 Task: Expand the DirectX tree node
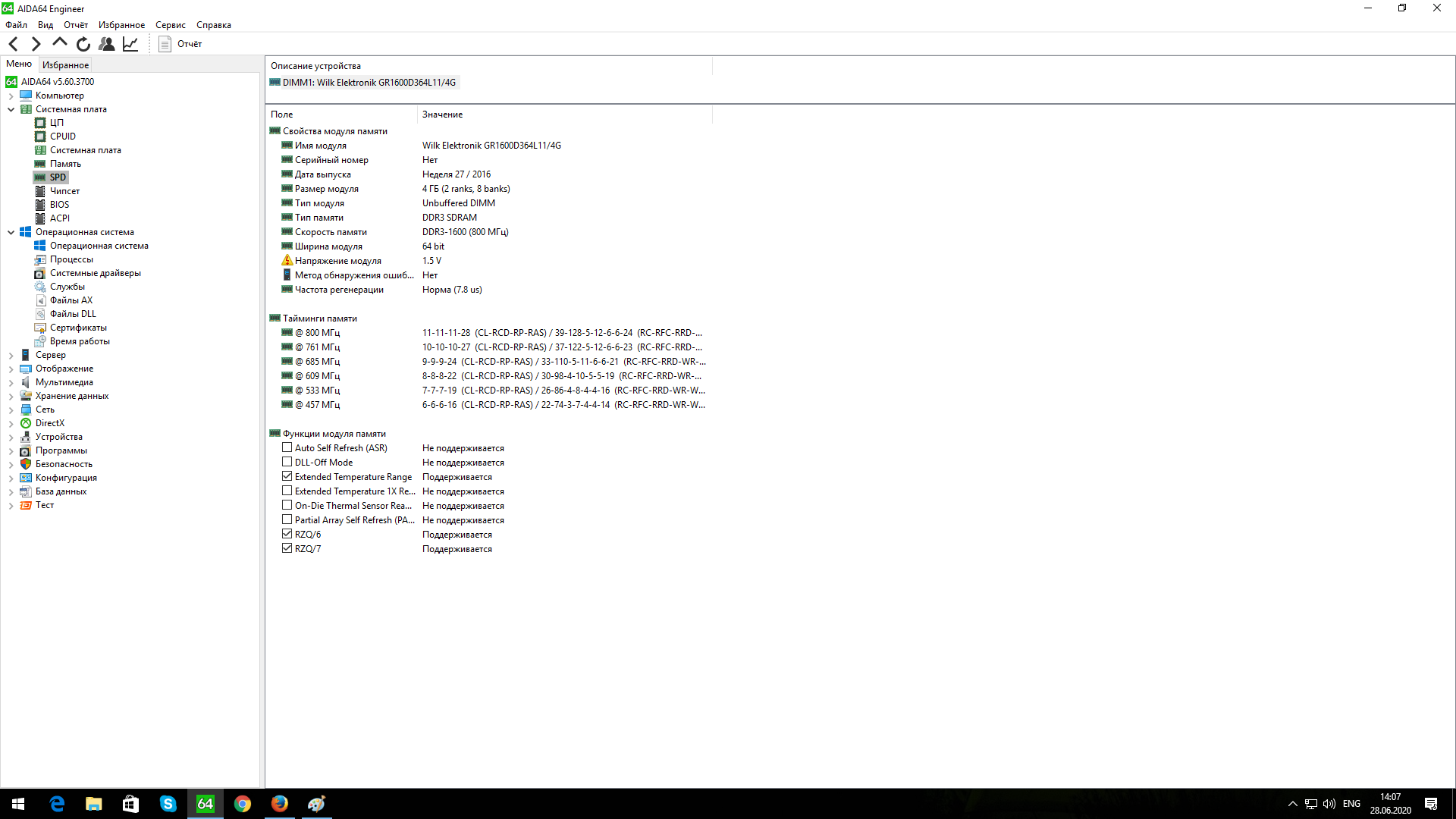(11, 423)
